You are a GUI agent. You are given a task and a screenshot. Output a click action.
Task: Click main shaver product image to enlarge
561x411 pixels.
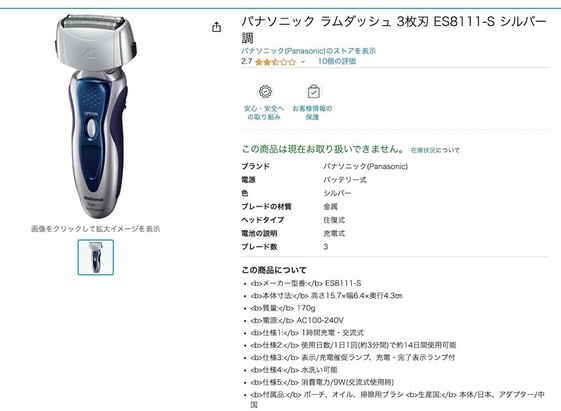(95, 116)
